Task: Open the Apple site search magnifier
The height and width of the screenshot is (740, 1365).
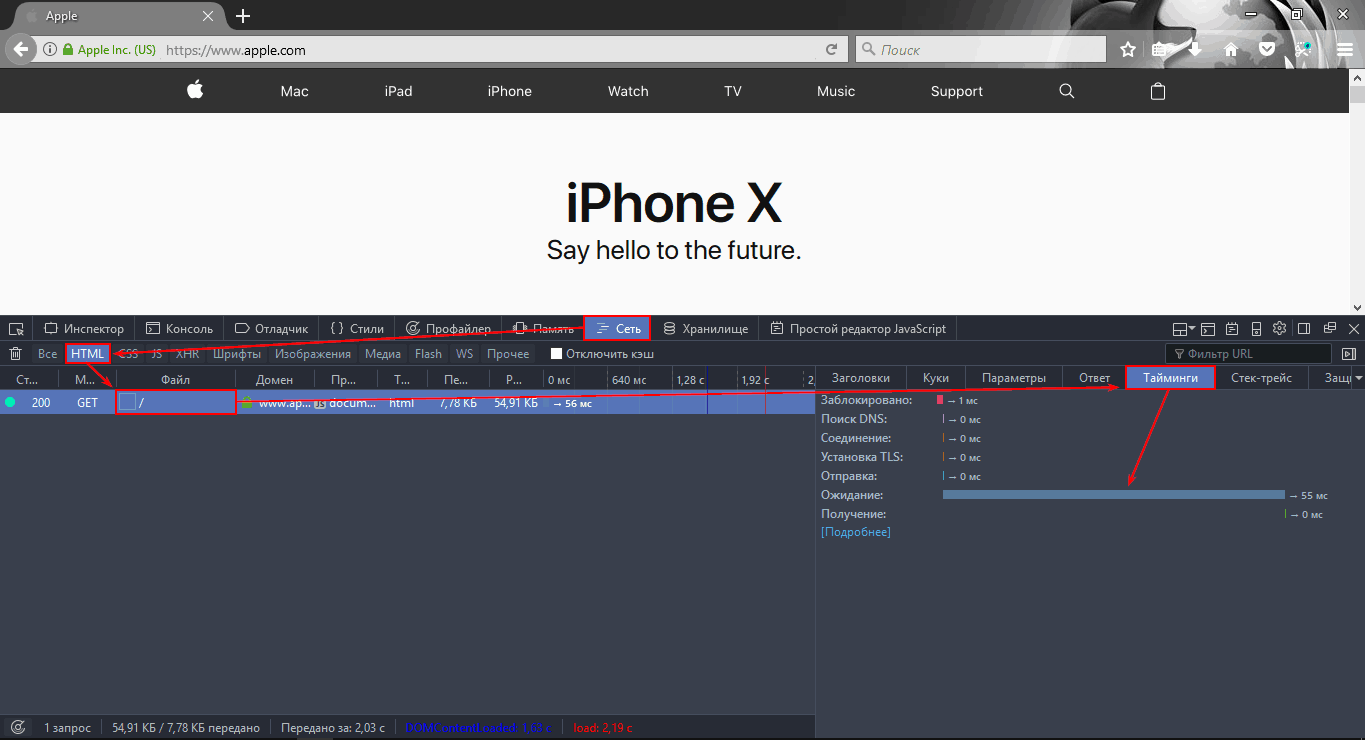Action: tap(1066, 91)
